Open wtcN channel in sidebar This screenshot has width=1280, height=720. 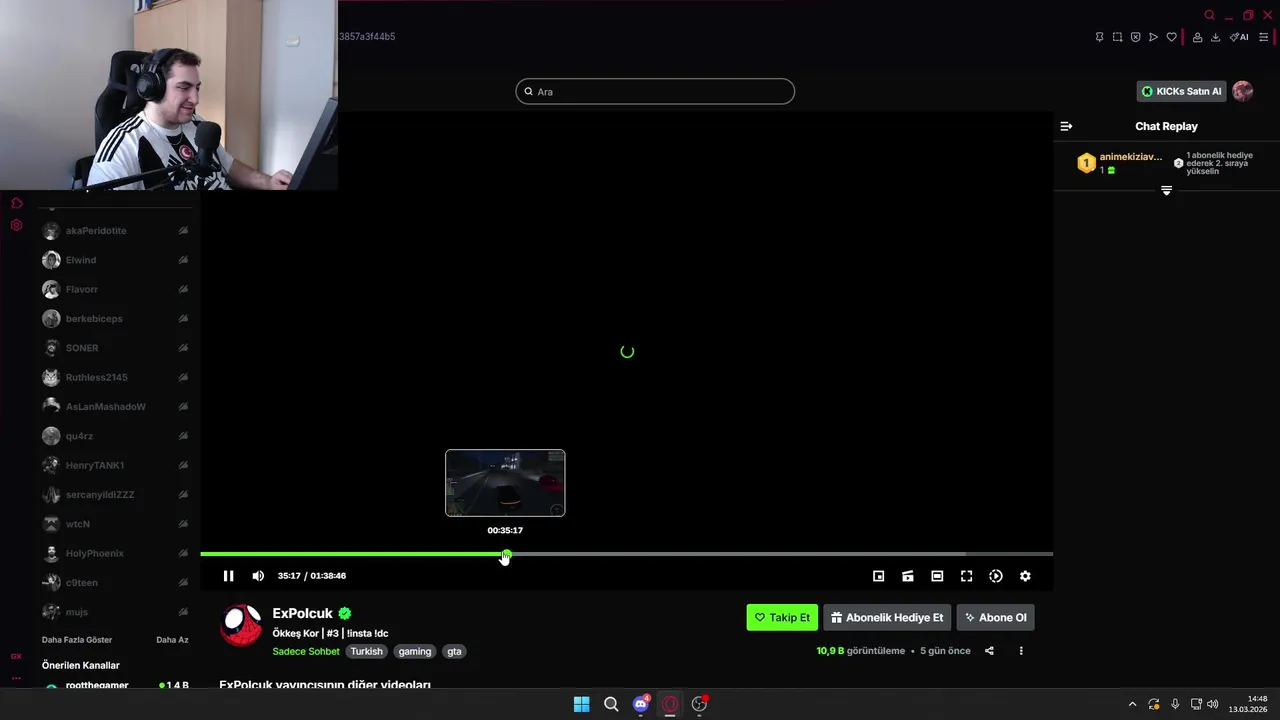(115, 524)
